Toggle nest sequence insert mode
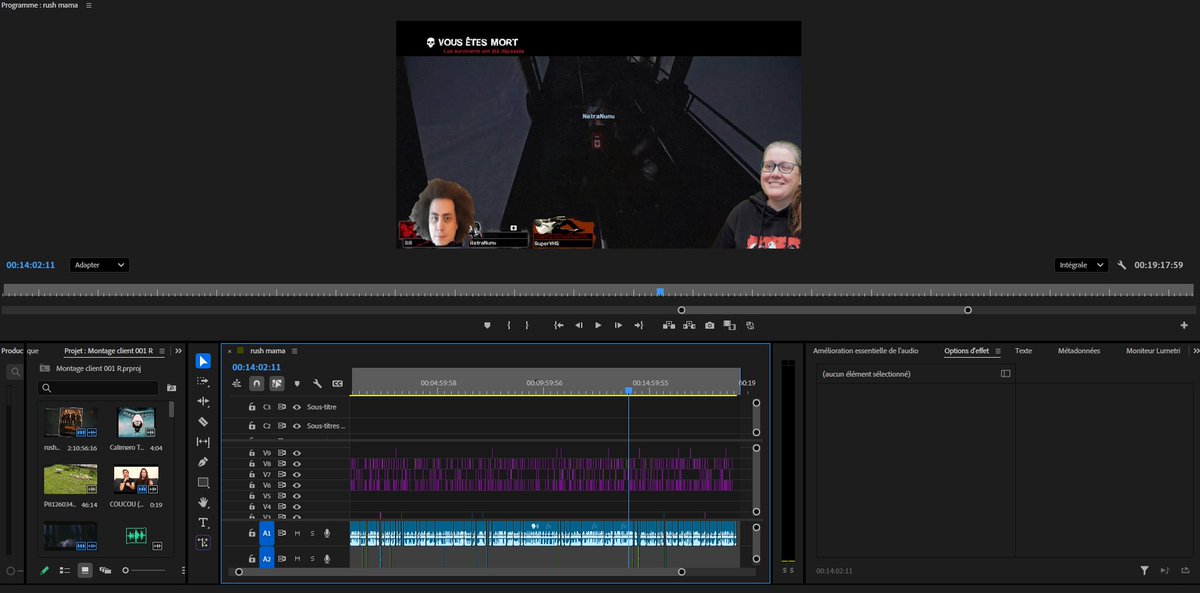This screenshot has width=1200, height=593. (x=237, y=383)
